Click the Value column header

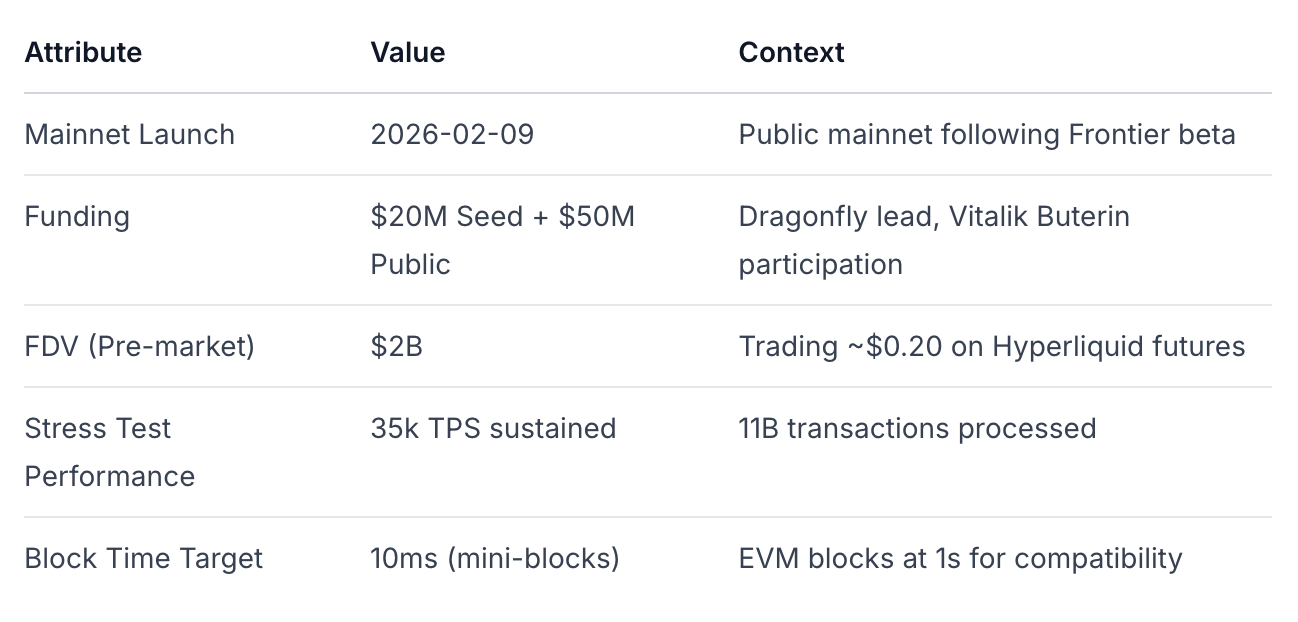point(408,52)
